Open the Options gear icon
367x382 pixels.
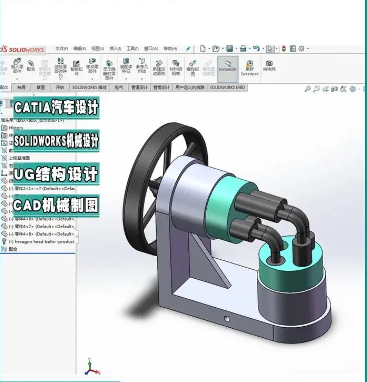(x=301, y=49)
